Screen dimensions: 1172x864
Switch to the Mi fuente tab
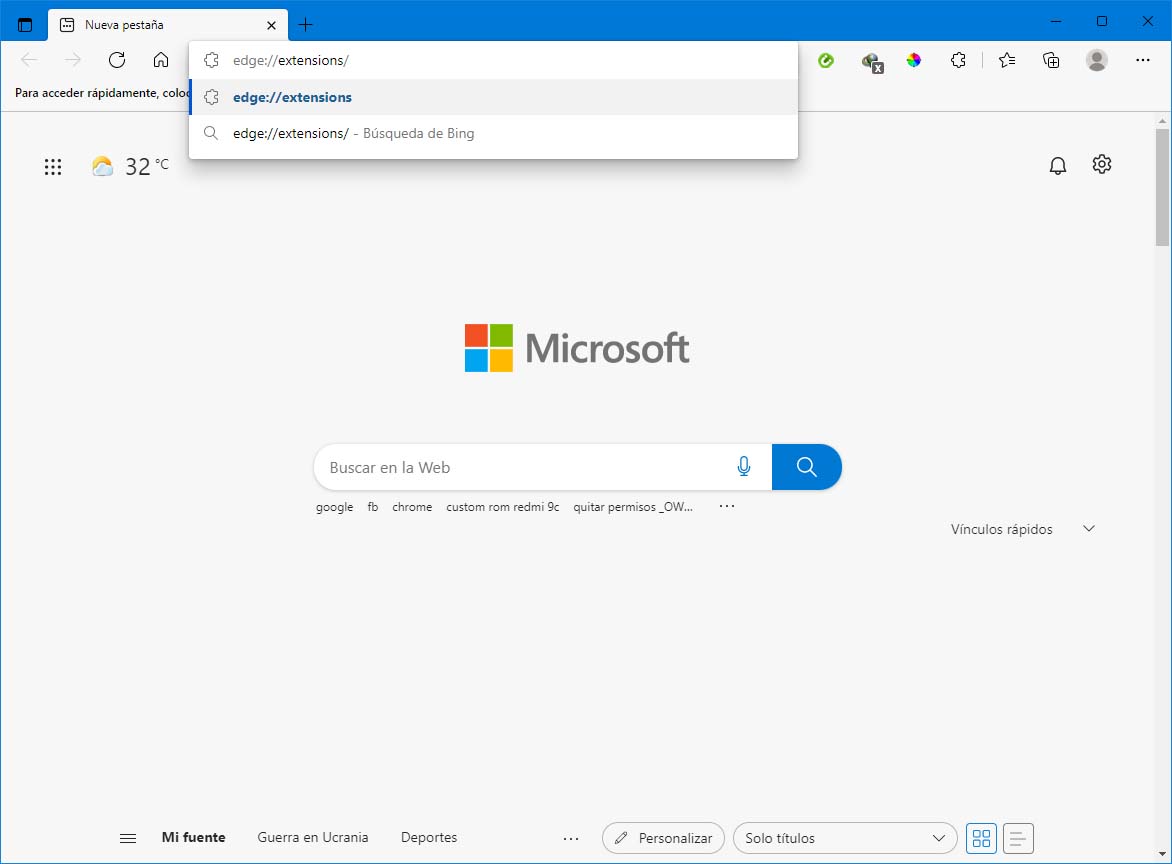pos(194,837)
